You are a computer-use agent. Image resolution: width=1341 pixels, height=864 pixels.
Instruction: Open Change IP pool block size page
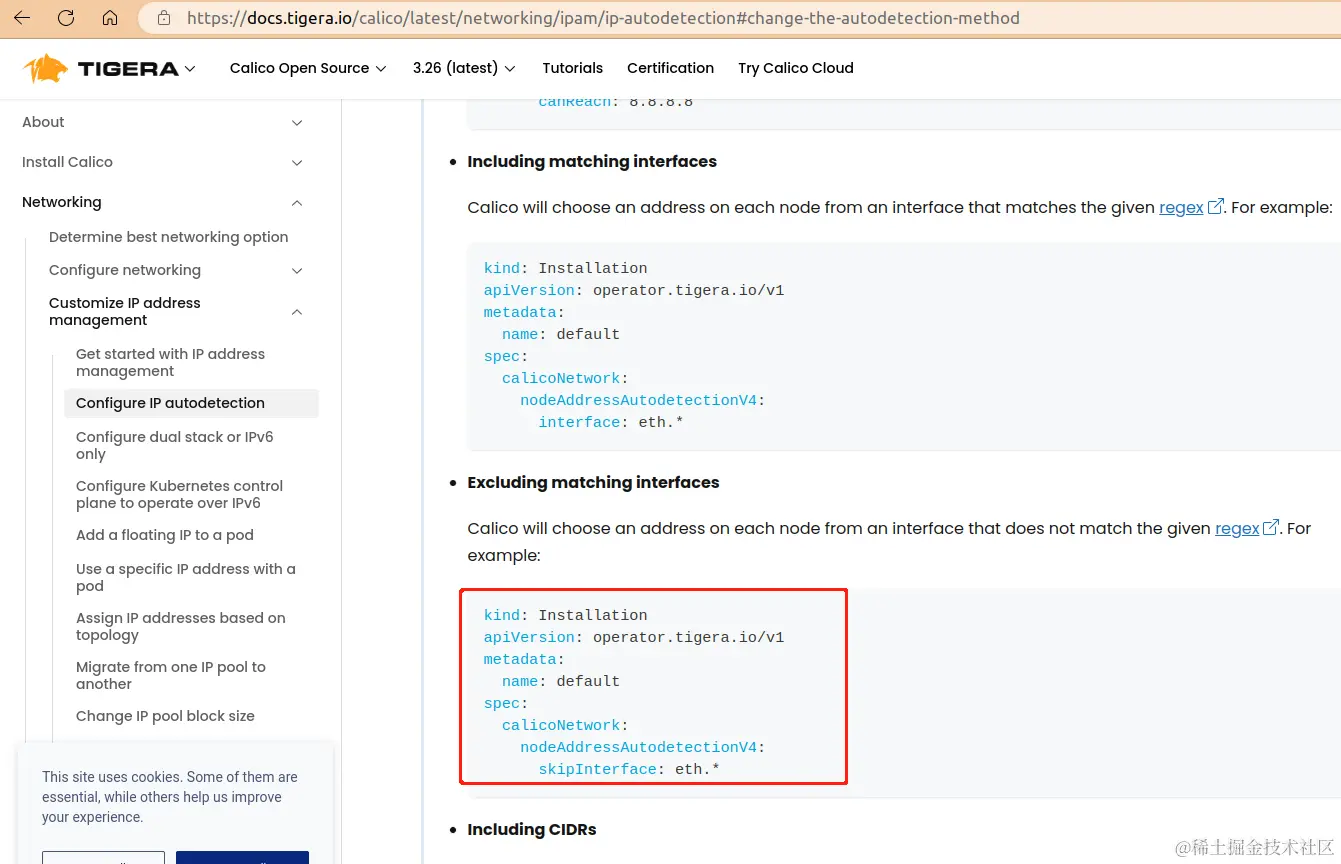[x=165, y=716]
